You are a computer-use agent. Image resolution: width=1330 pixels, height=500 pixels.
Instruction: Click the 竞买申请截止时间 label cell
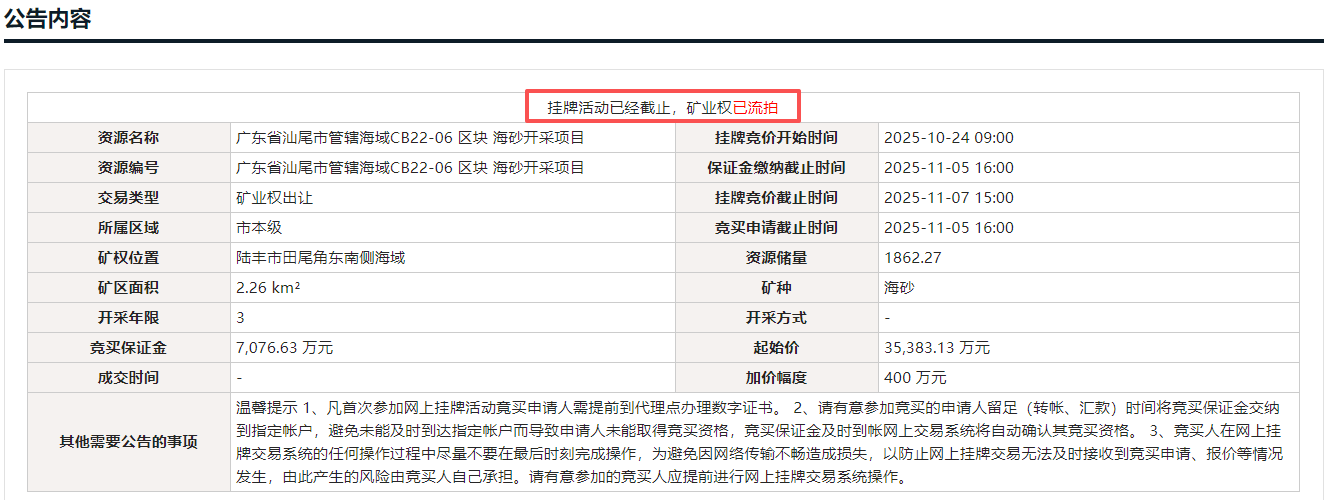[x=776, y=228]
